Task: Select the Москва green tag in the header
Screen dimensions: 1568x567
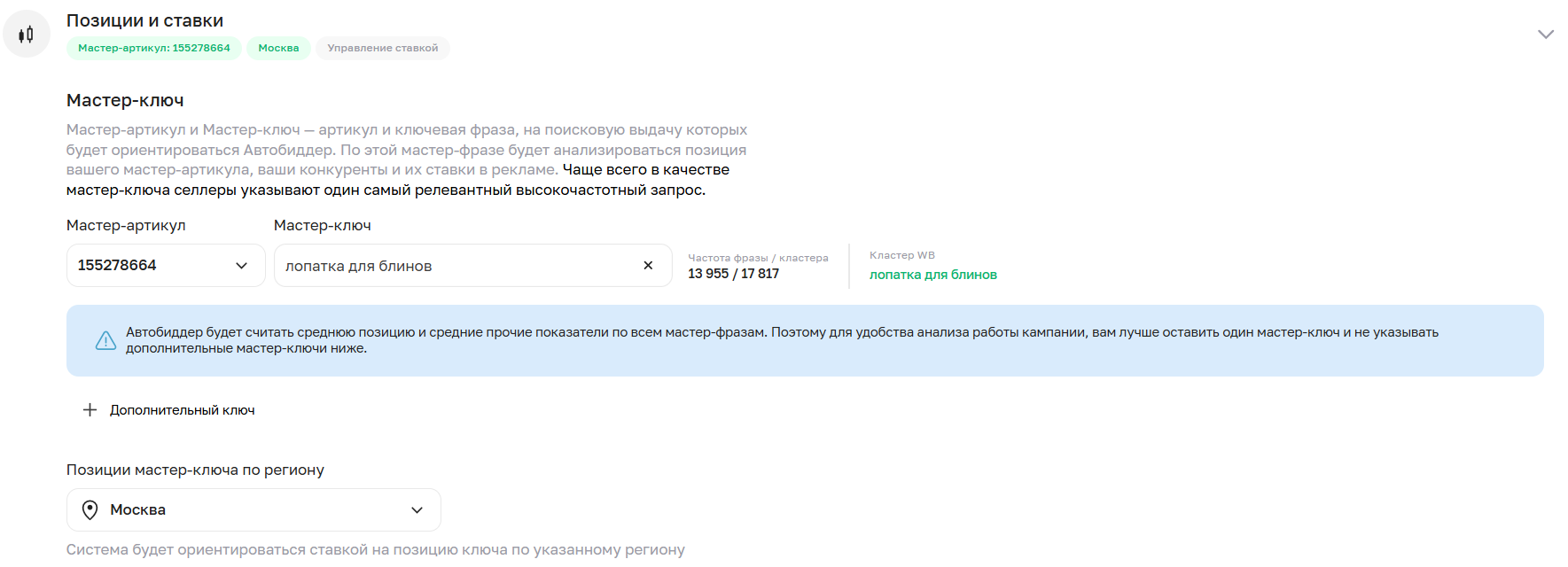Action: pos(278,48)
